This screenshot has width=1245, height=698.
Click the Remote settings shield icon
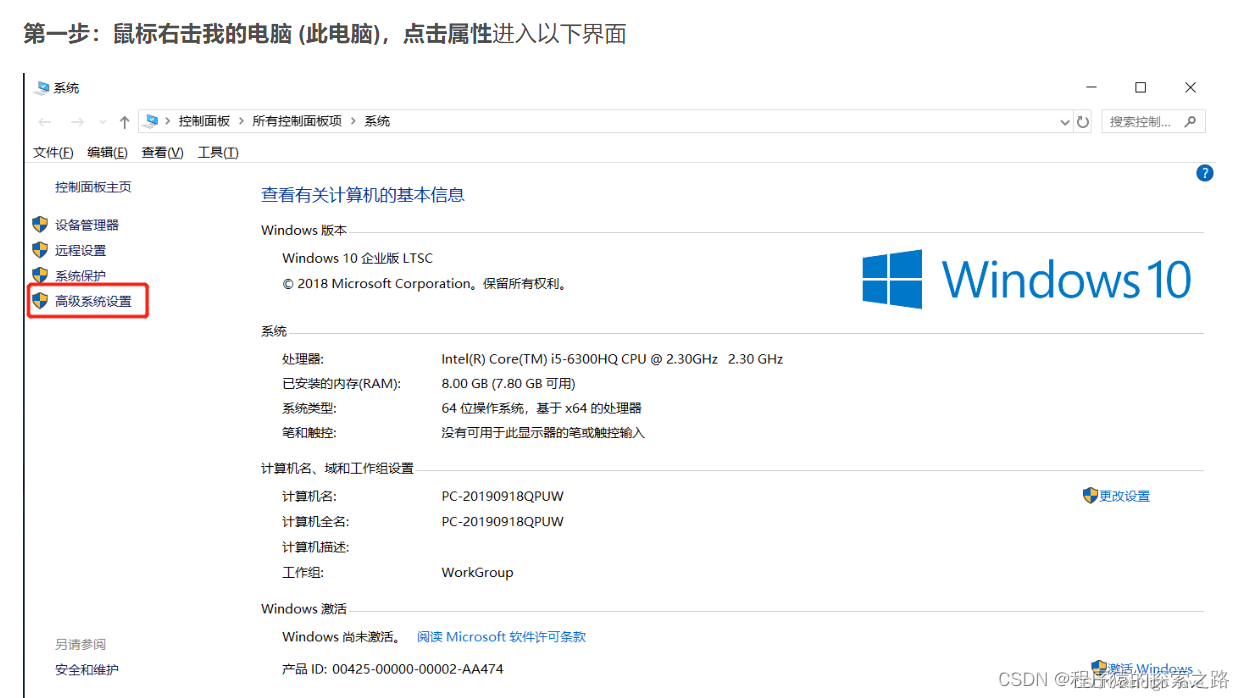(40, 250)
